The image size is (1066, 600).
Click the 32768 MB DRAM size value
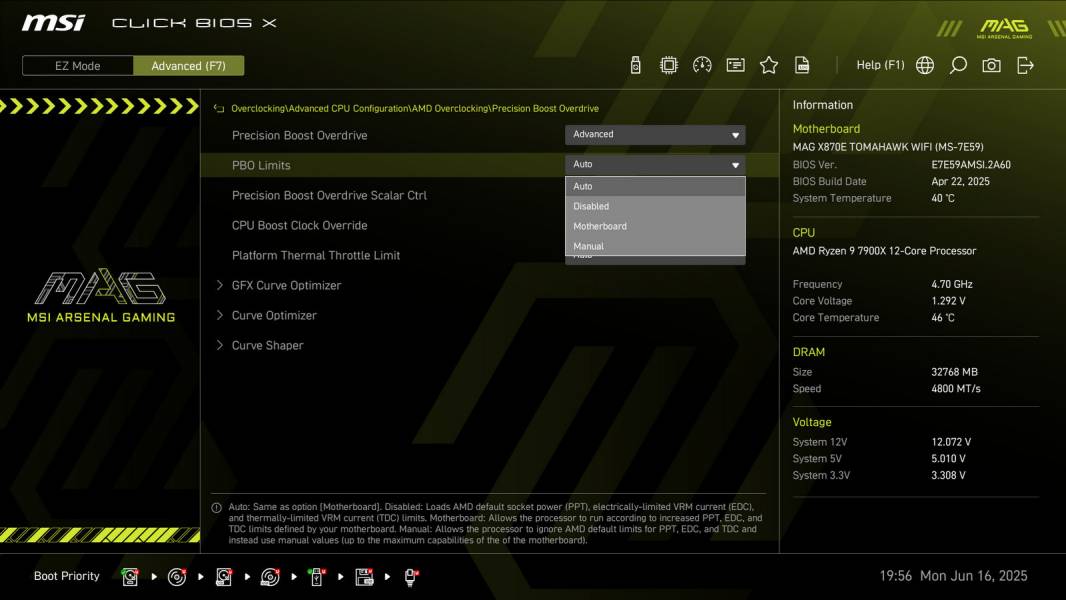coord(954,372)
